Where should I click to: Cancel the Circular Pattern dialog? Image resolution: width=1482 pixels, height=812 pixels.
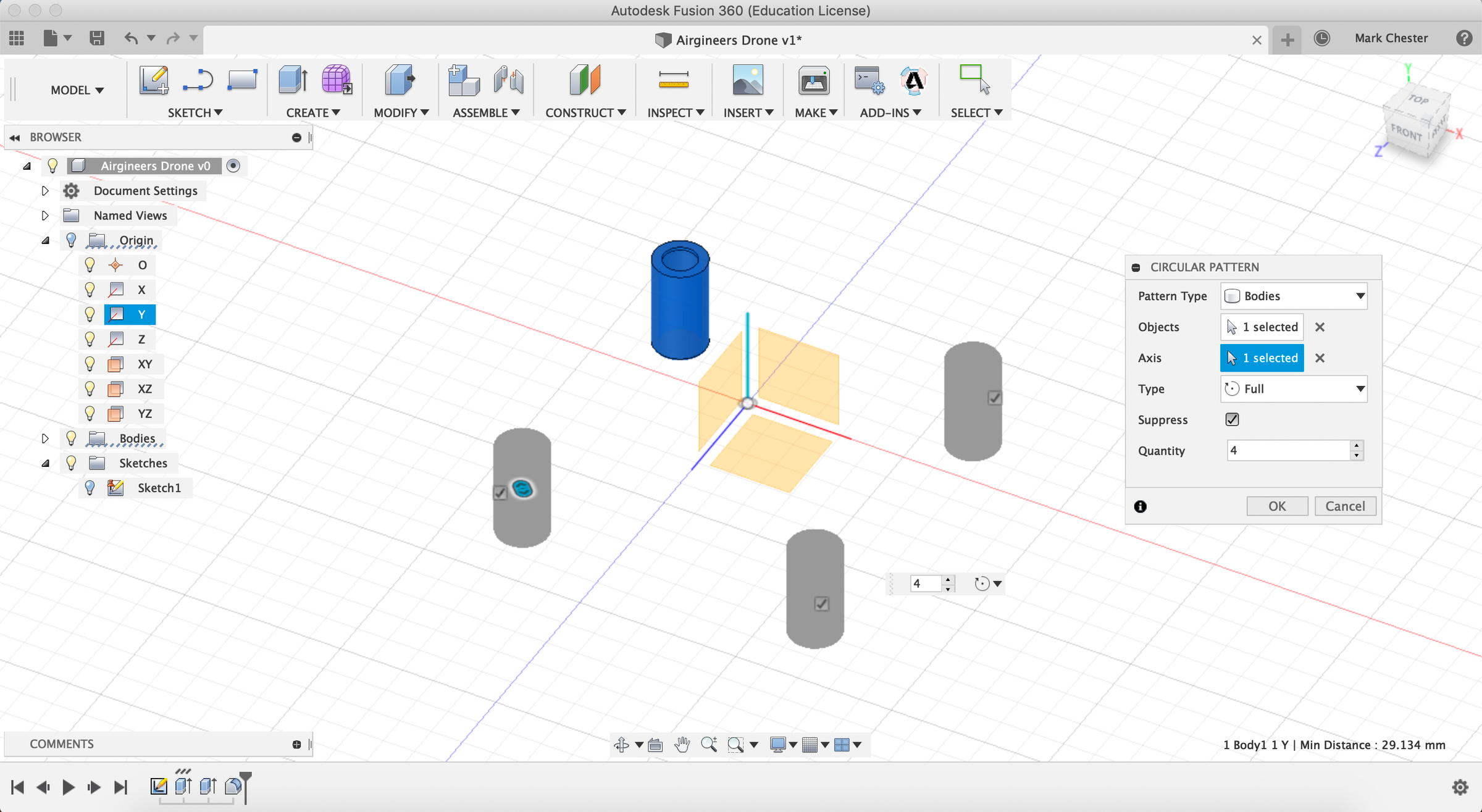click(x=1345, y=506)
